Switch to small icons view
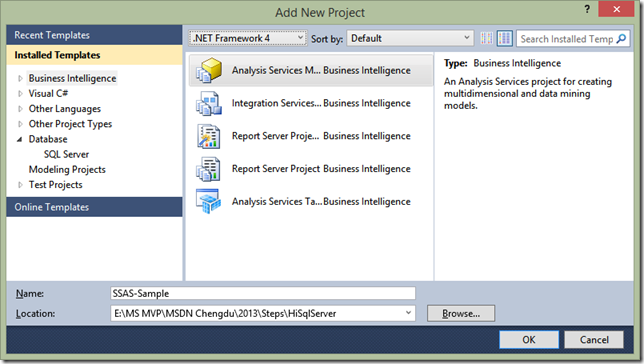This screenshot has height=364, width=644. tap(487, 39)
